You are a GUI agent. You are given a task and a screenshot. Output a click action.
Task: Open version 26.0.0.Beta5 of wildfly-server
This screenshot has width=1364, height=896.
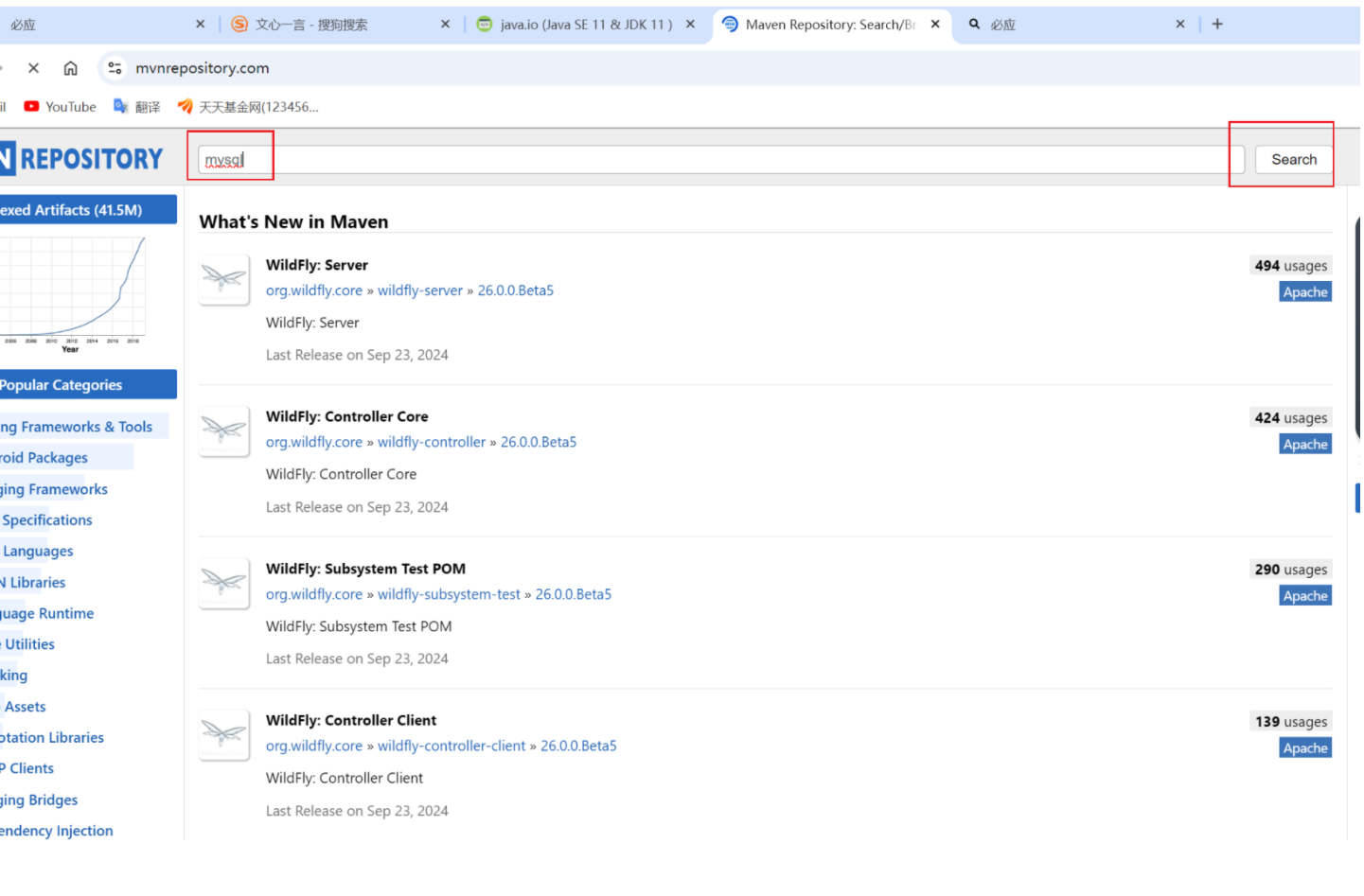click(x=516, y=290)
